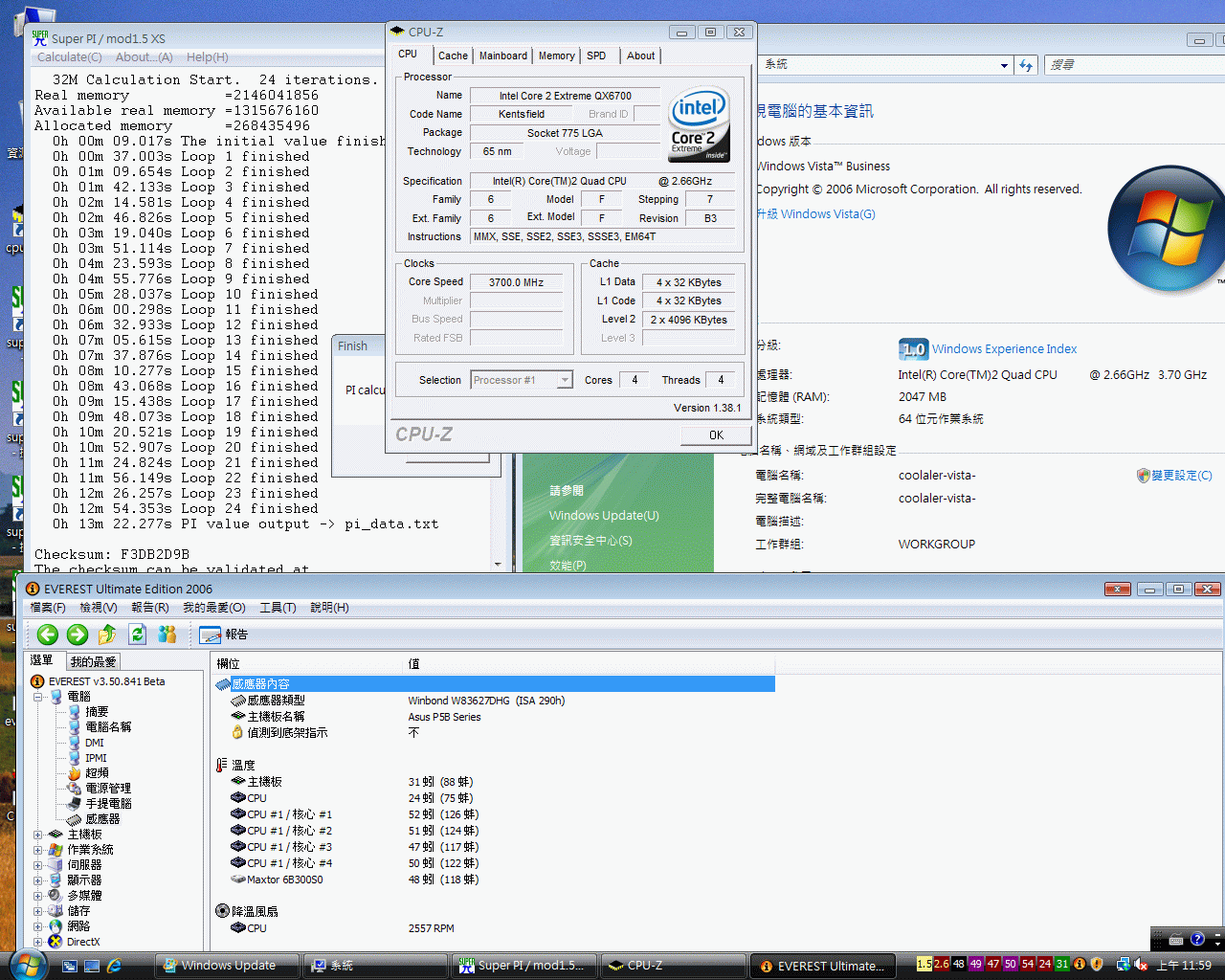Click the Windows Start orb
Image resolution: width=1225 pixels, height=980 pixels.
(27, 965)
